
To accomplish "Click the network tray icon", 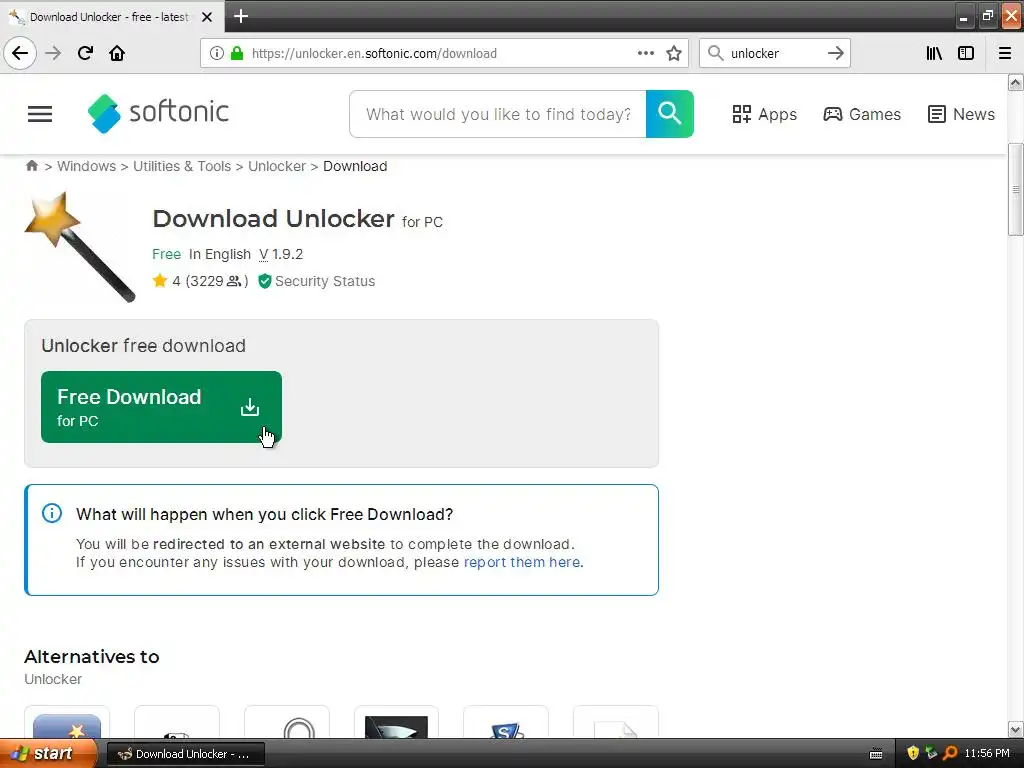I will tap(931, 754).
